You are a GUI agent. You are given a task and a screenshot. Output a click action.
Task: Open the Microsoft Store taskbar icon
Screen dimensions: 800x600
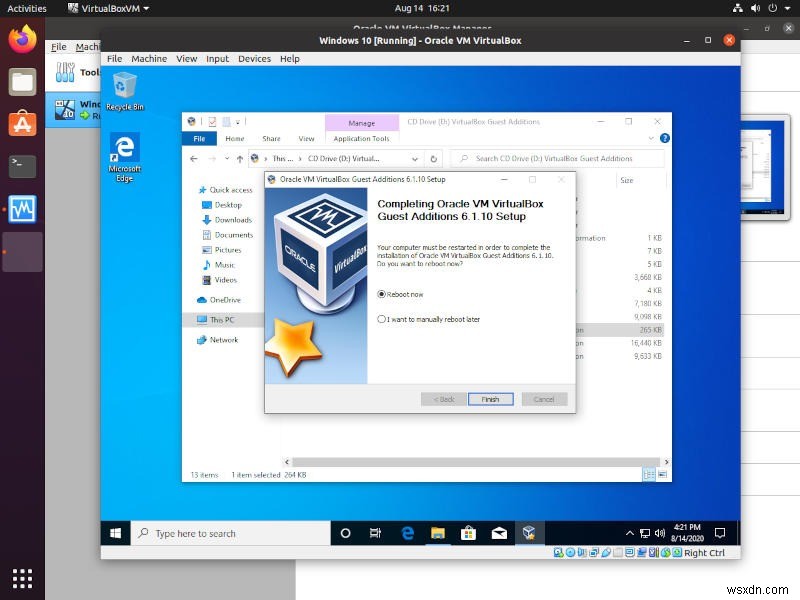pyautogui.click(x=468, y=533)
